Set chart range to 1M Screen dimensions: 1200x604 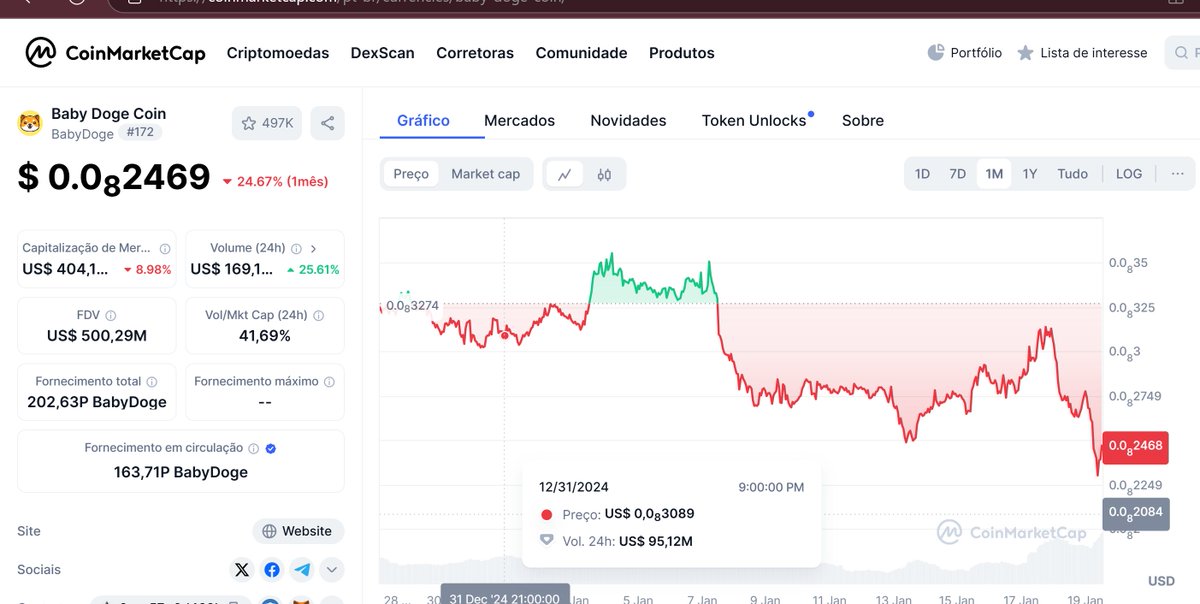tap(994, 174)
